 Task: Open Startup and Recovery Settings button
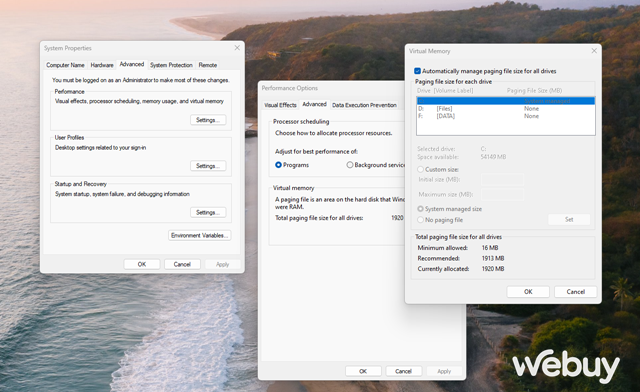coord(208,212)
